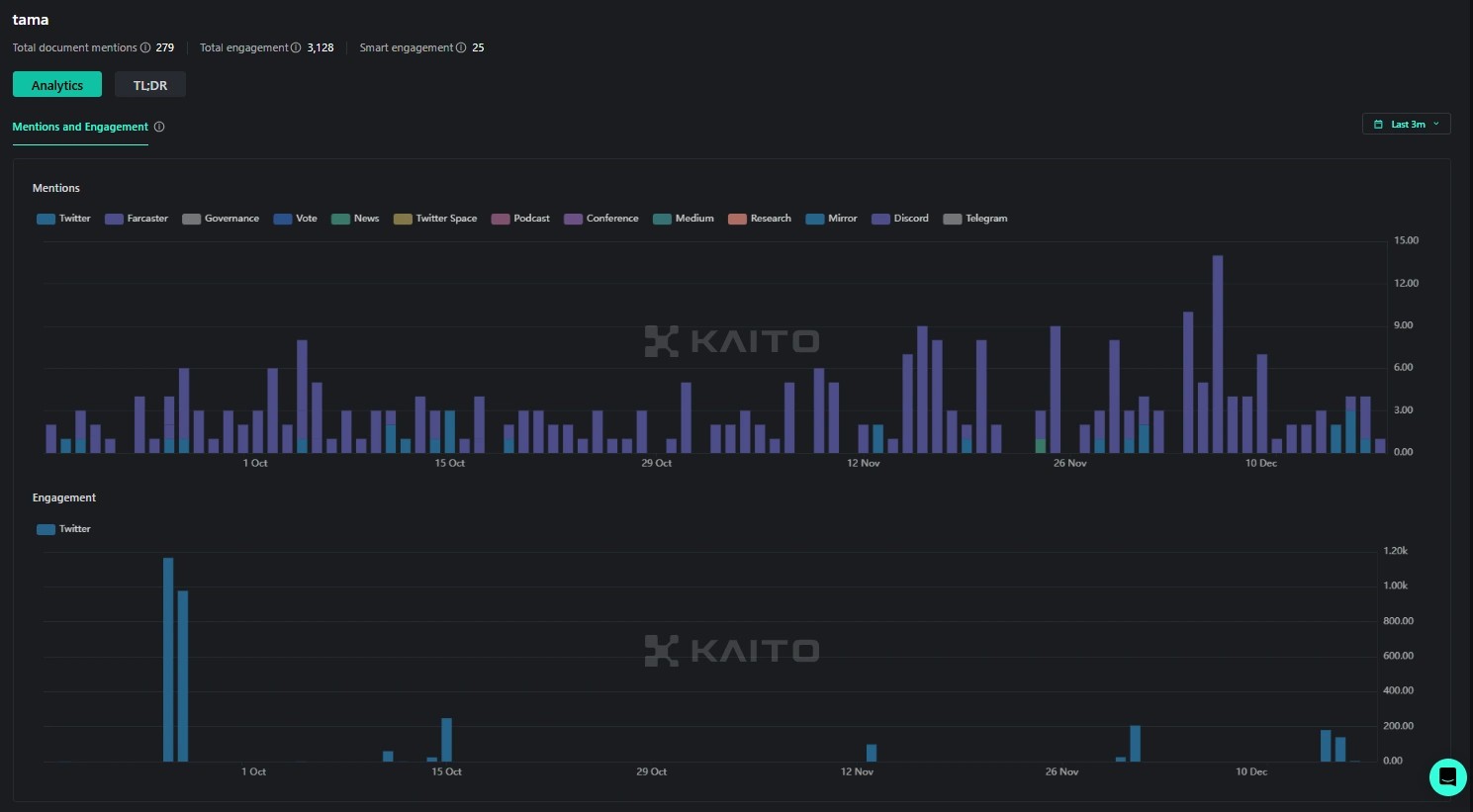Toggle Farcaster series in Mentions legend

point(137,219)
